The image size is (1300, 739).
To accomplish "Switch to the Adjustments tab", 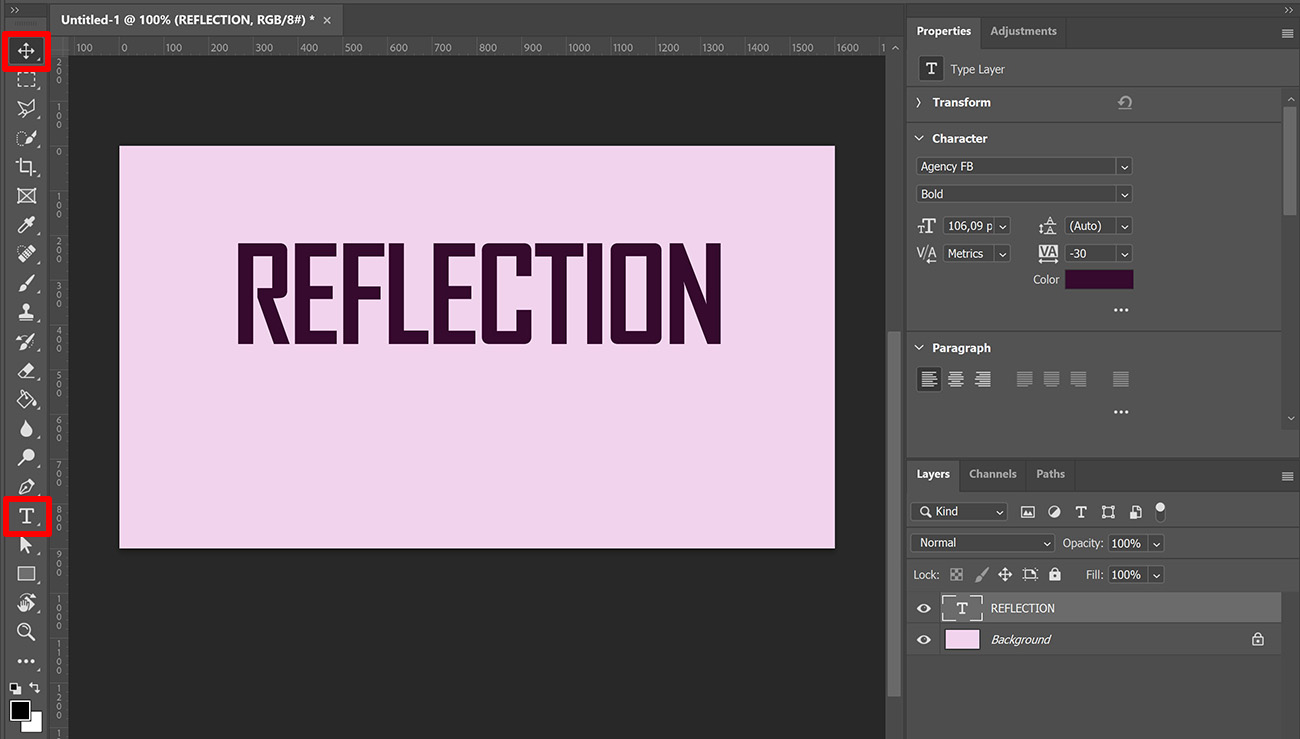I will pos(1023,31).
